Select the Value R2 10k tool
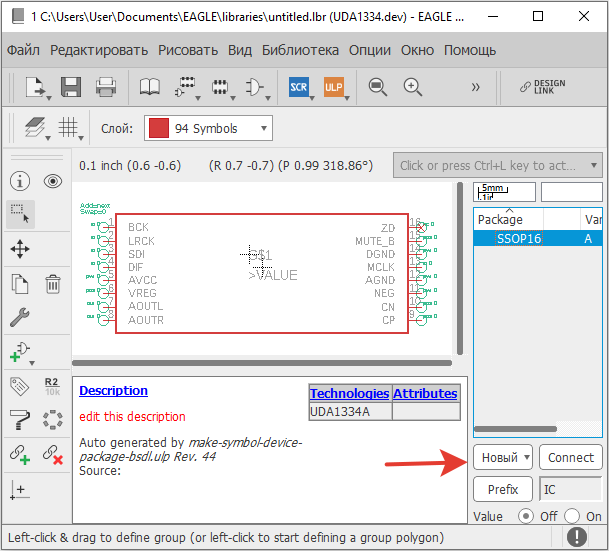This screenshot has height=551, width=609. [52, 387]
